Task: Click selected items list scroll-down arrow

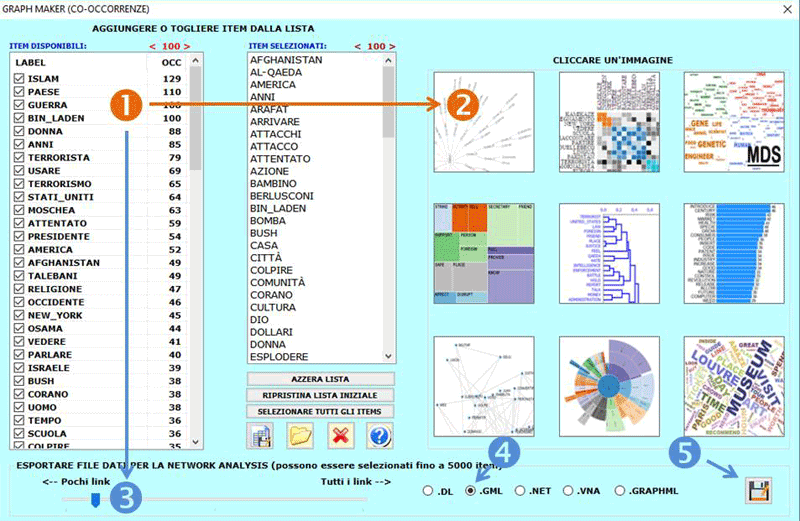Action: (x=388, y=356)
